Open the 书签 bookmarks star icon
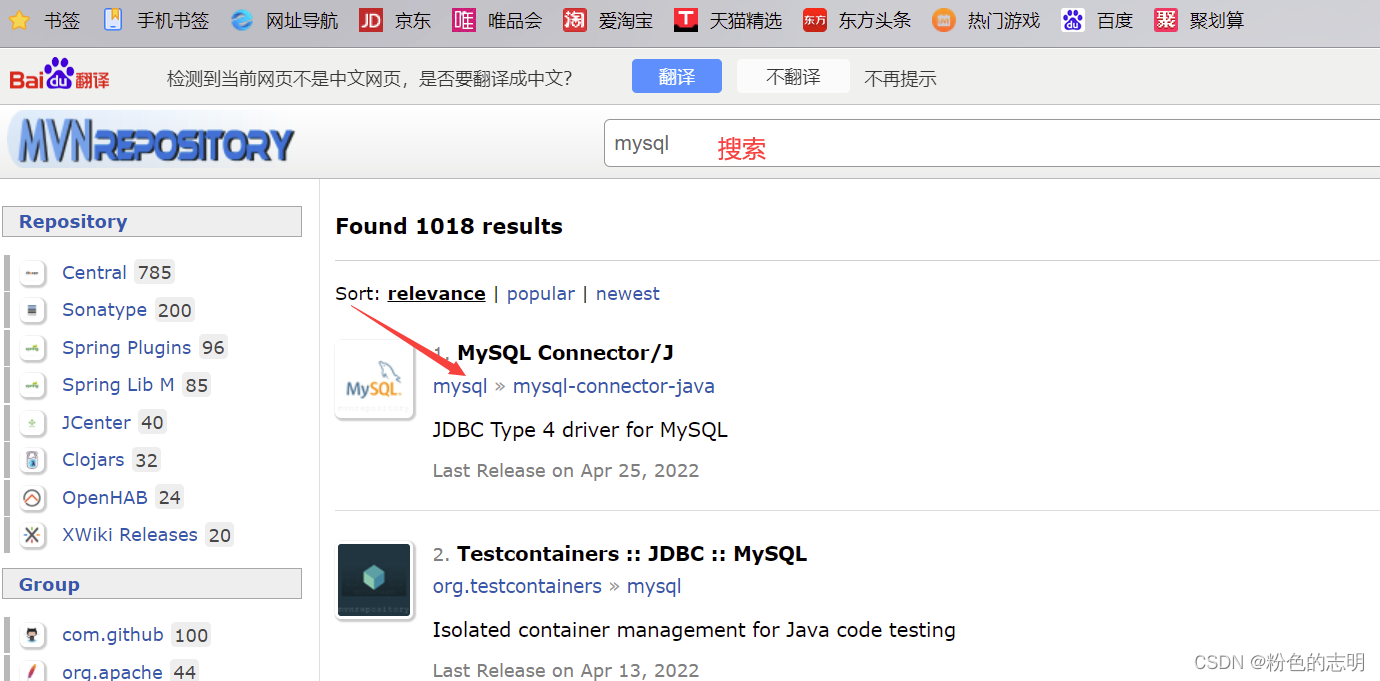1380x681 pixels. click(19, 20)
